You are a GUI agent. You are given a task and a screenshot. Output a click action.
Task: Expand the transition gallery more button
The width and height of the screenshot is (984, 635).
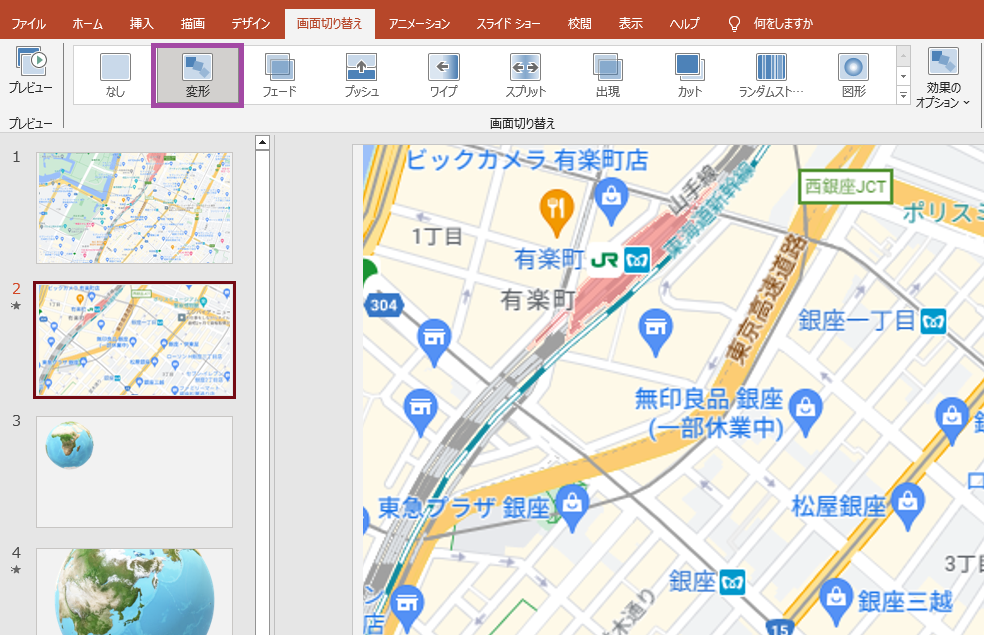pos(904,95)
